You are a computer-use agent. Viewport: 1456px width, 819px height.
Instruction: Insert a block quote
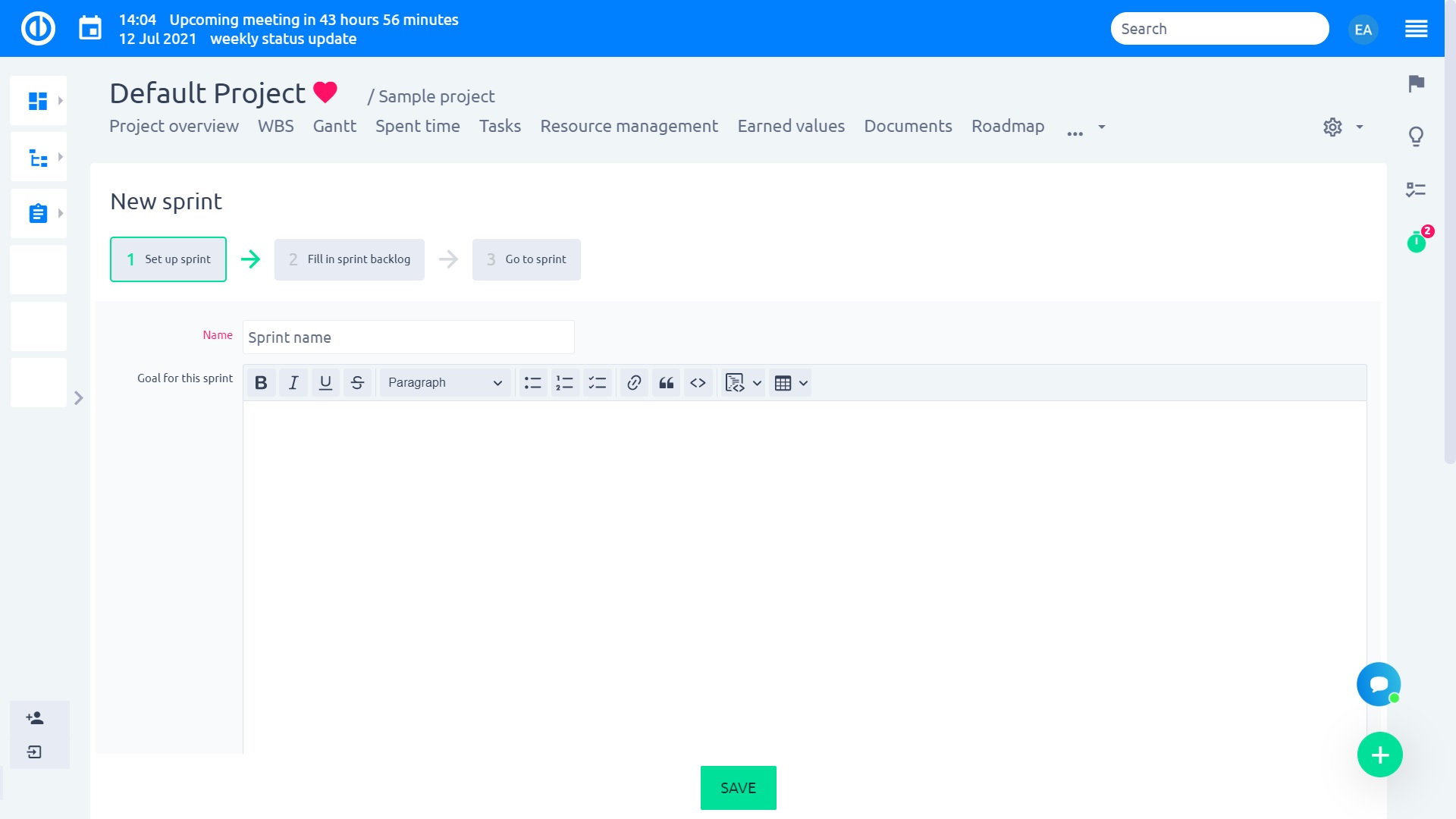pyautogui.click(x=667, y=383)
